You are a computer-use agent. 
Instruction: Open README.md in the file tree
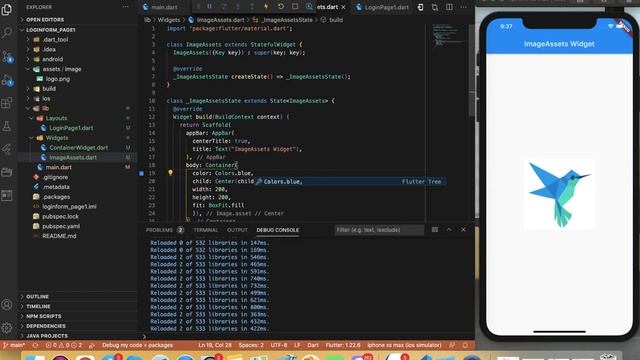point(59,236)
